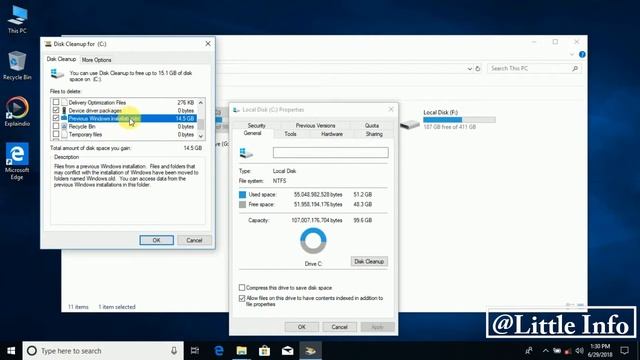
Task: Refresh the Explorer address bar
Action: click(478, 69)
